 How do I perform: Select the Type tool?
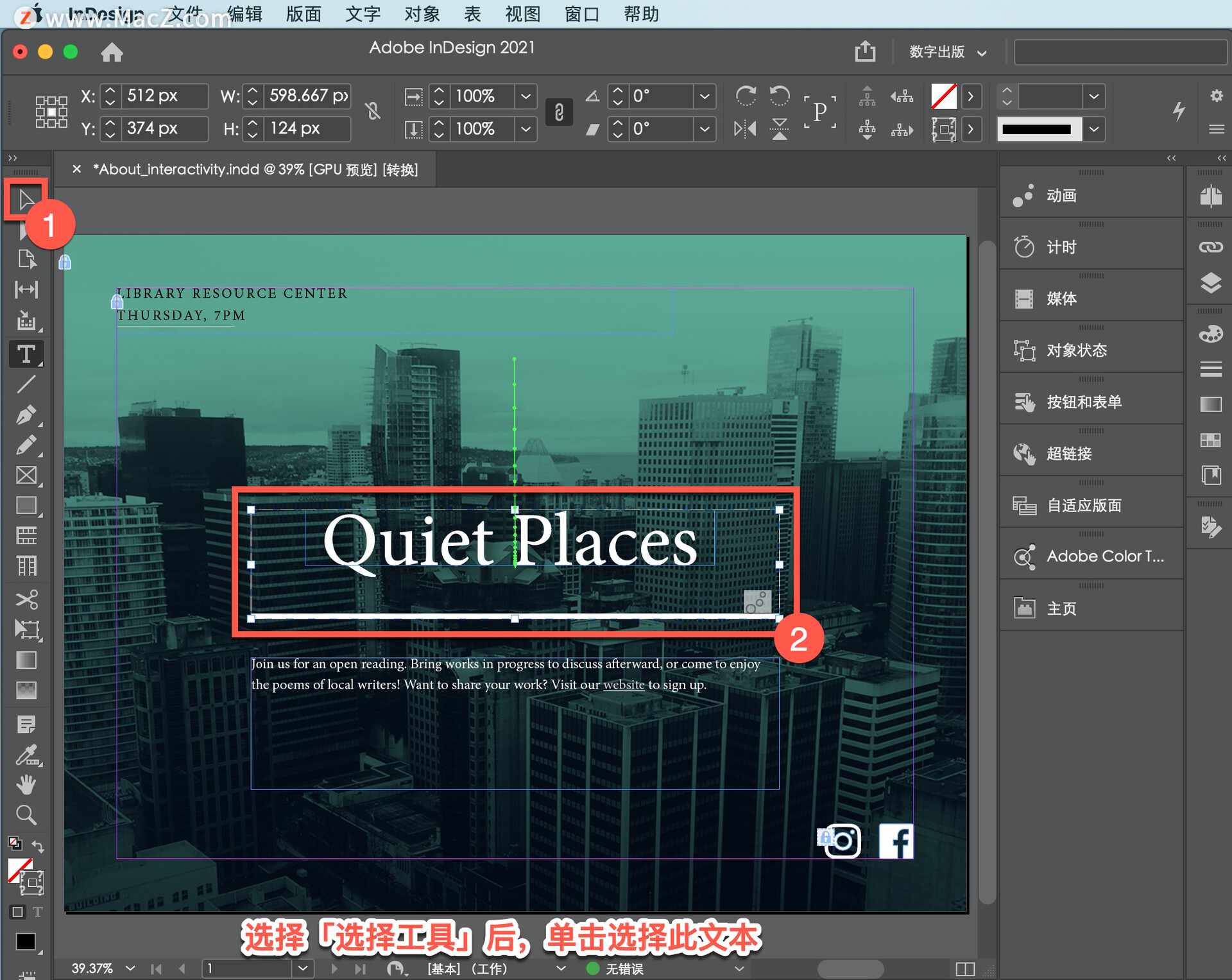(26, 354)
